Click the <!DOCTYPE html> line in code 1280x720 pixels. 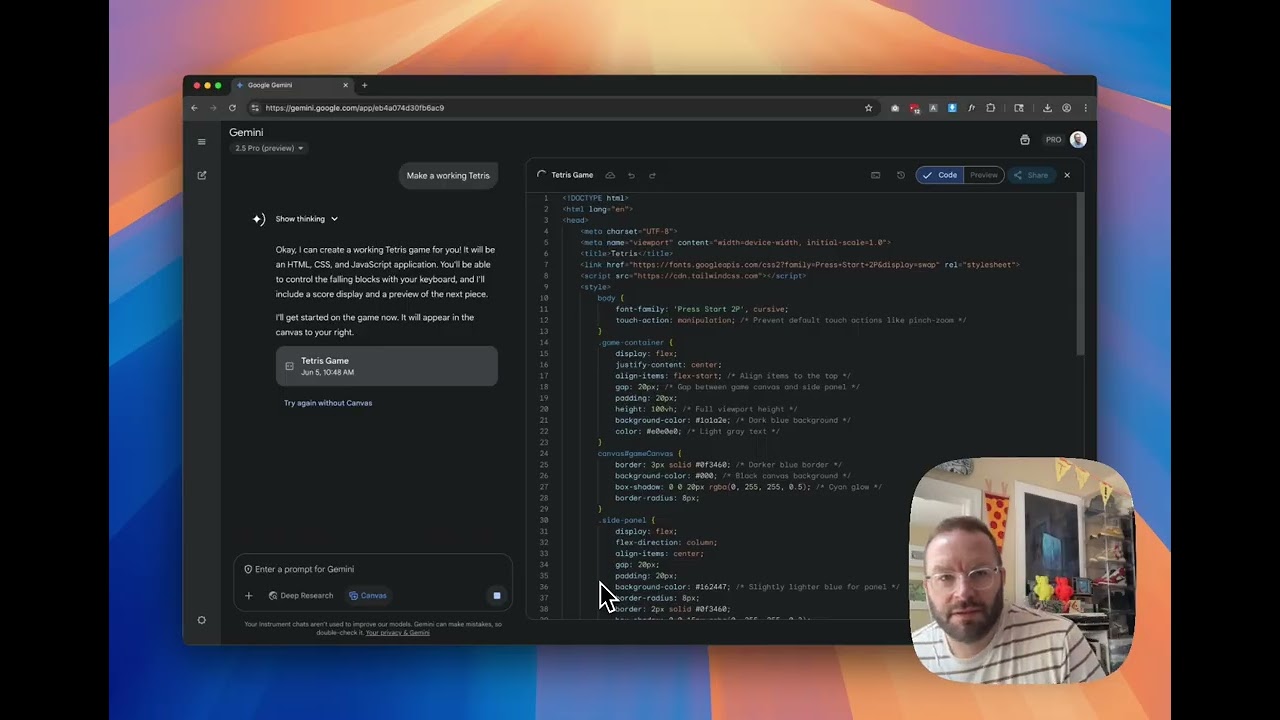click(595, 198)
